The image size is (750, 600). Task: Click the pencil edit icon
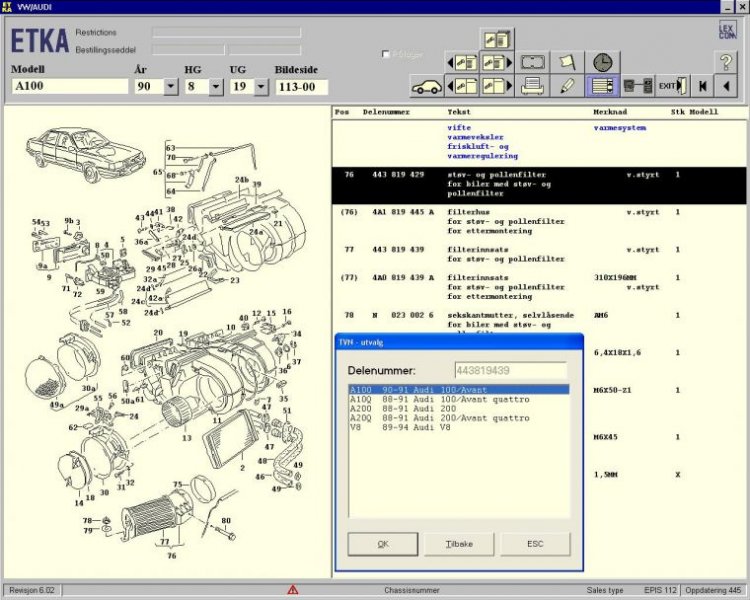click(567, 86)
